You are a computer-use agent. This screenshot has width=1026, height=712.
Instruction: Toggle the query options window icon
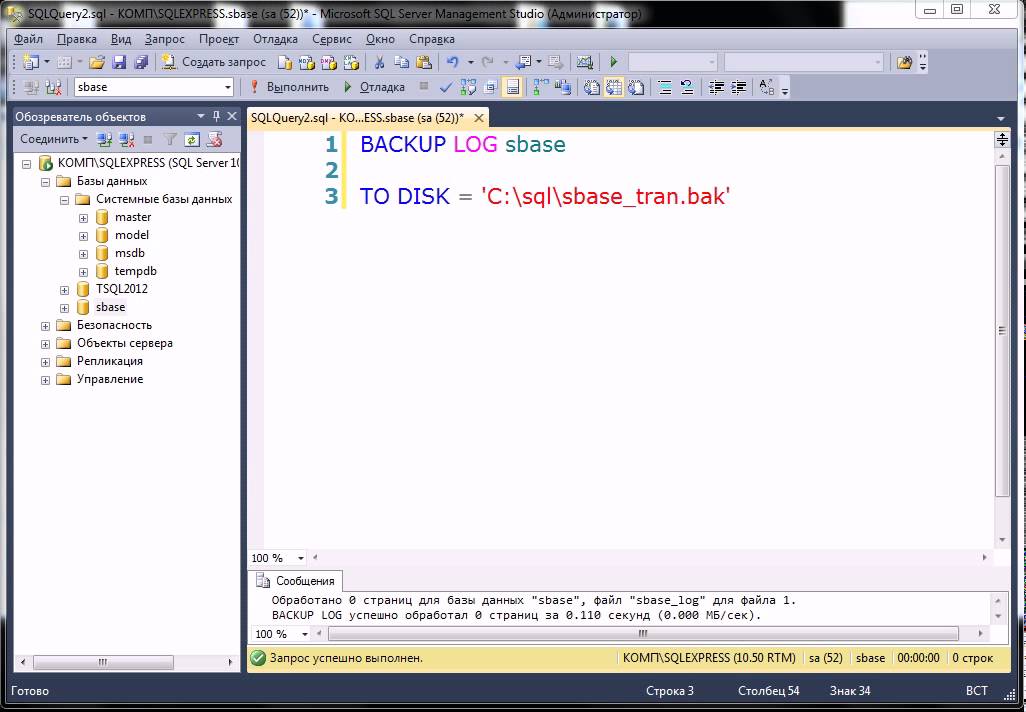tap(490, 87)
